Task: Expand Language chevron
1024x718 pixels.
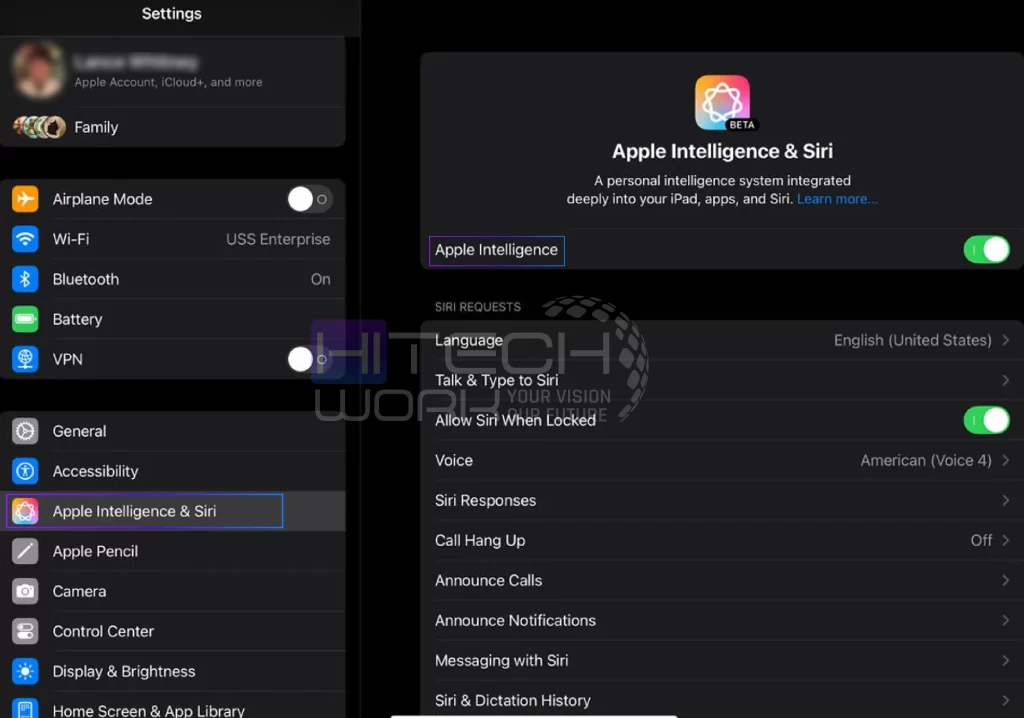Action: coord(1006,340)
